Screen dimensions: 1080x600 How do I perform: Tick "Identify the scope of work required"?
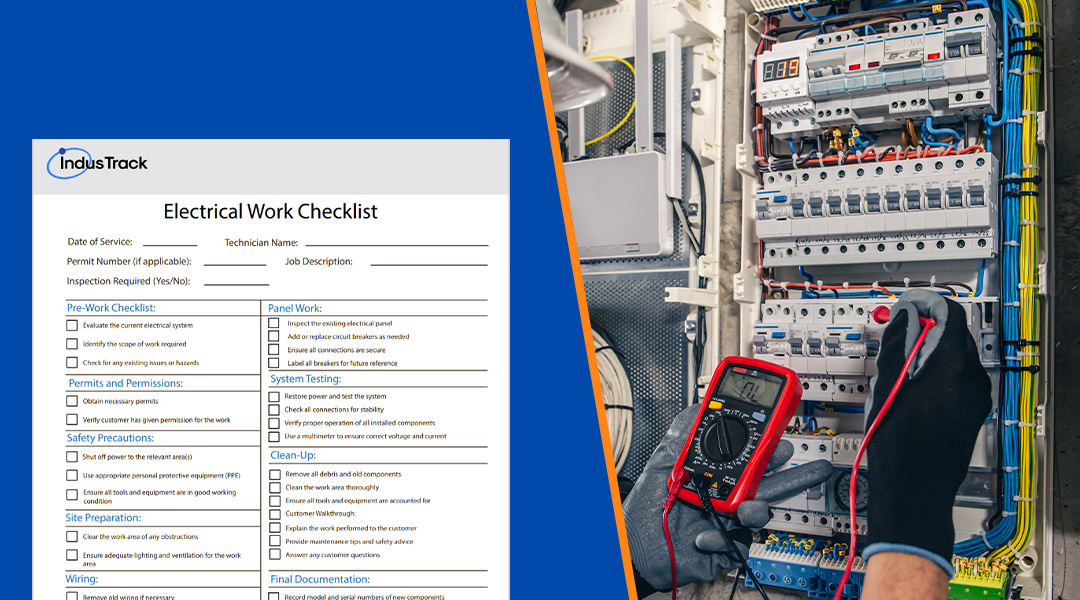[71, 343]
